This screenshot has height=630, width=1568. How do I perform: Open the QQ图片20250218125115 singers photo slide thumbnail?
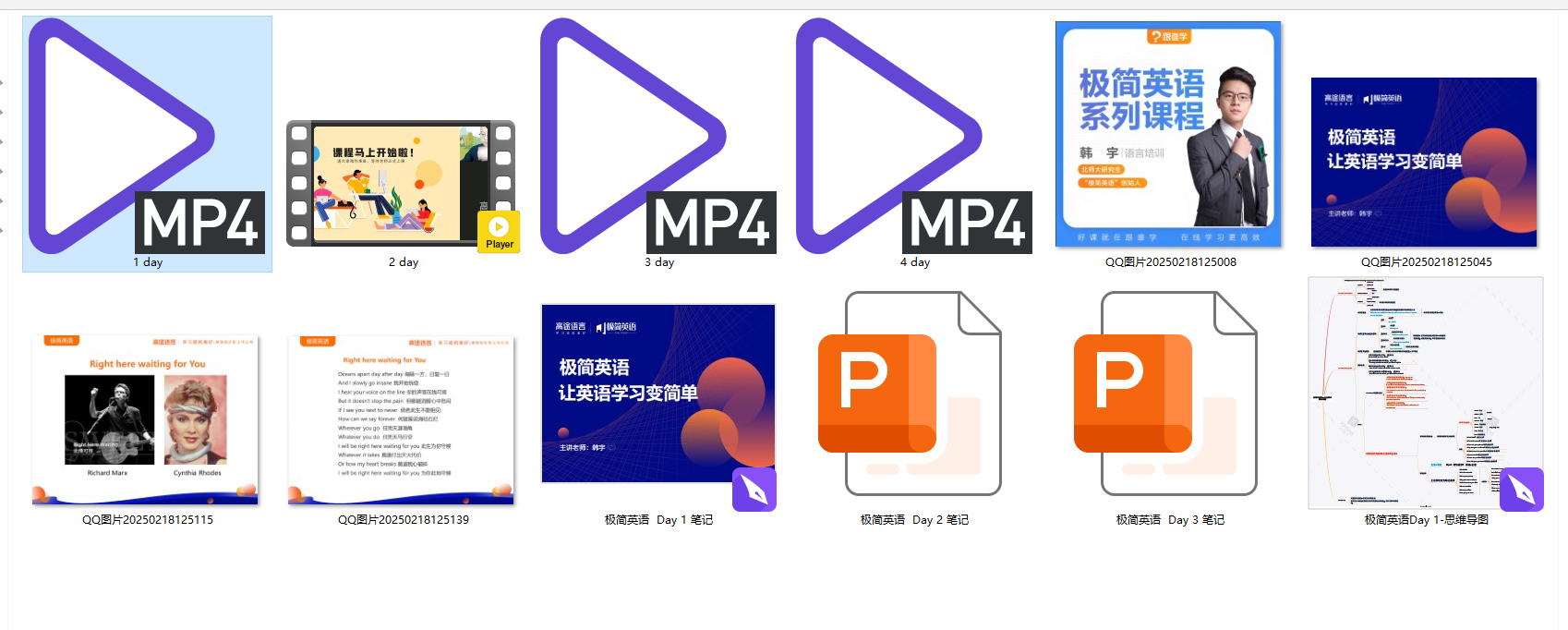click(x=145, y=419)
